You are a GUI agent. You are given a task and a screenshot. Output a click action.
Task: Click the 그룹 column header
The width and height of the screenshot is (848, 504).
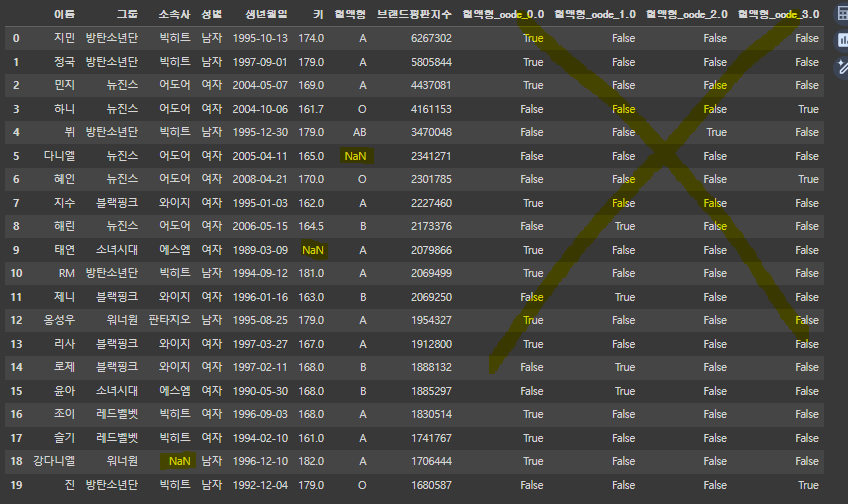point(128,15)
